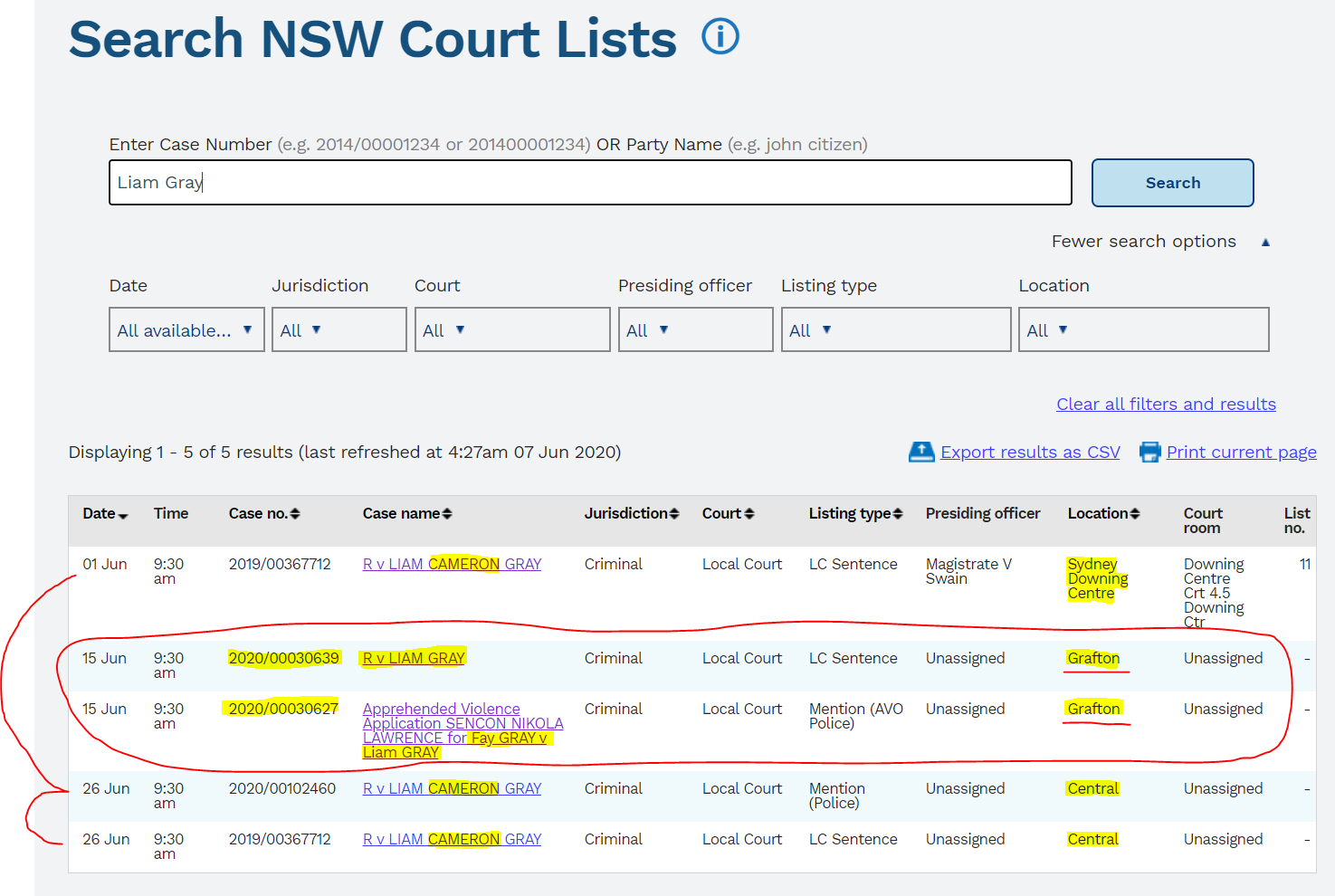Click Clear all filters and results
This screenshot has height=896, width=1335.
coord(1166,405)
